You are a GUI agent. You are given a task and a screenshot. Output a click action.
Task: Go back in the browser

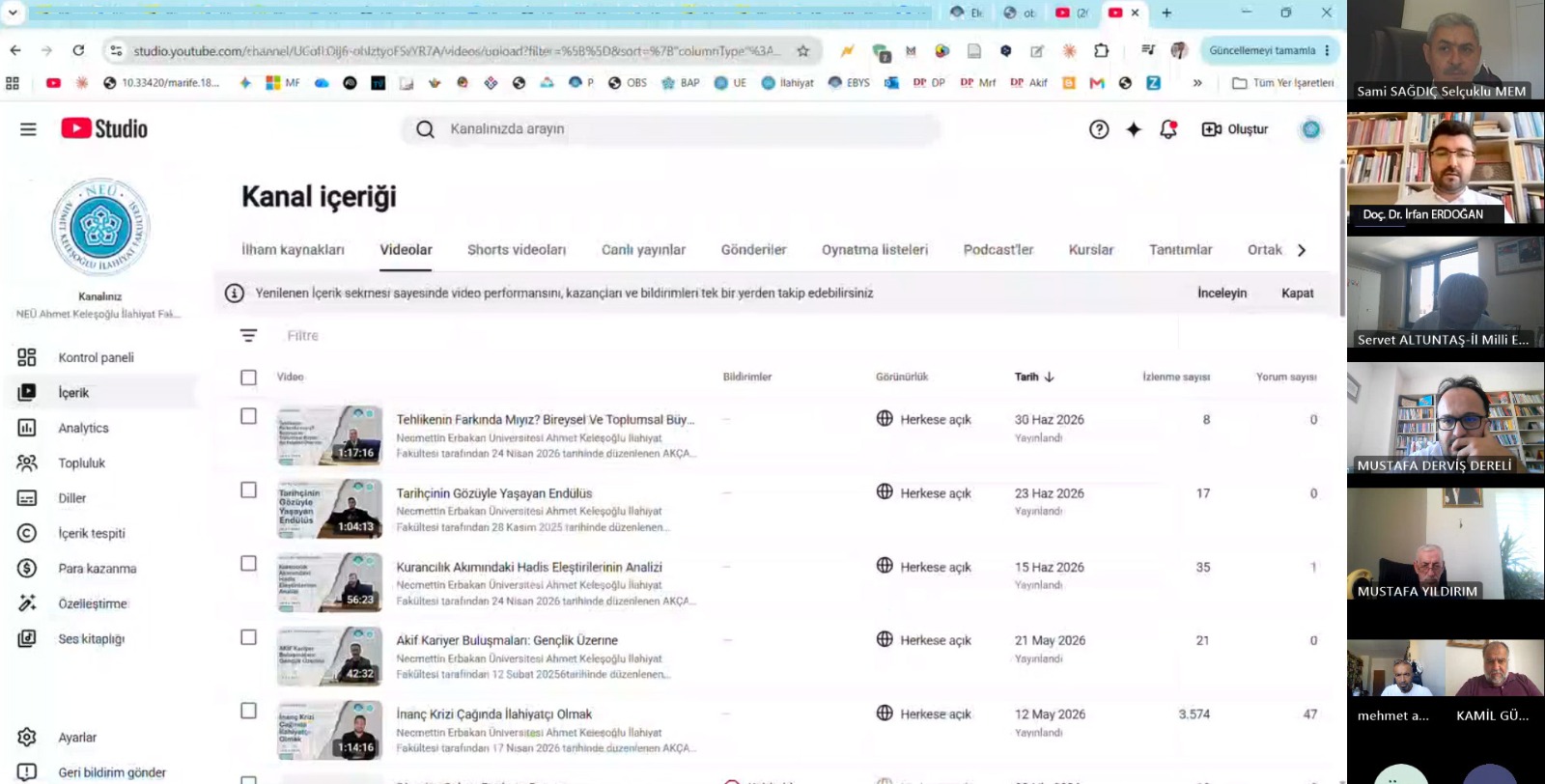15,50
